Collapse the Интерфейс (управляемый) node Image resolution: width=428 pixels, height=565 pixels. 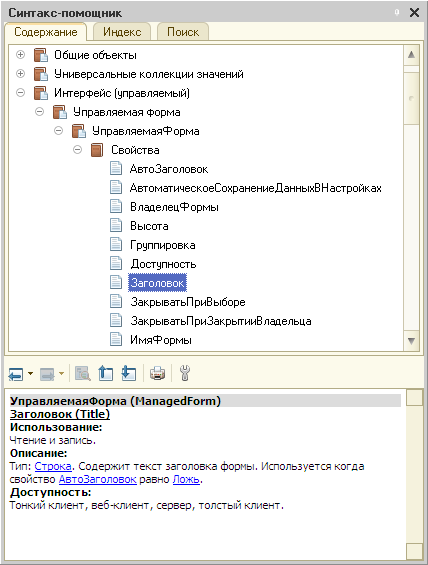[x=21, y=93]
